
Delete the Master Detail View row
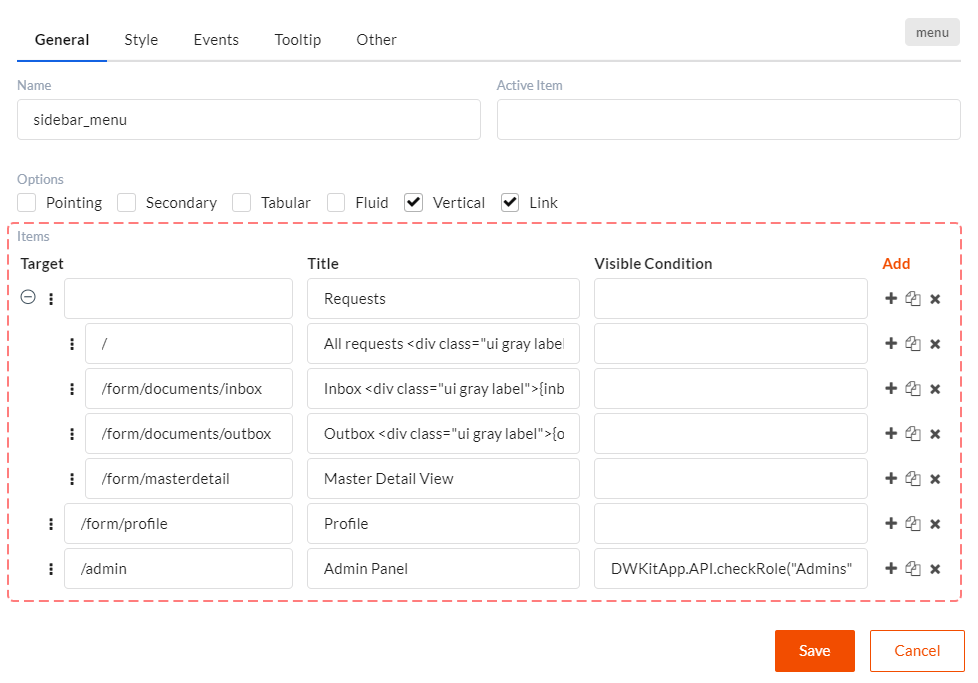coord(935,479)
